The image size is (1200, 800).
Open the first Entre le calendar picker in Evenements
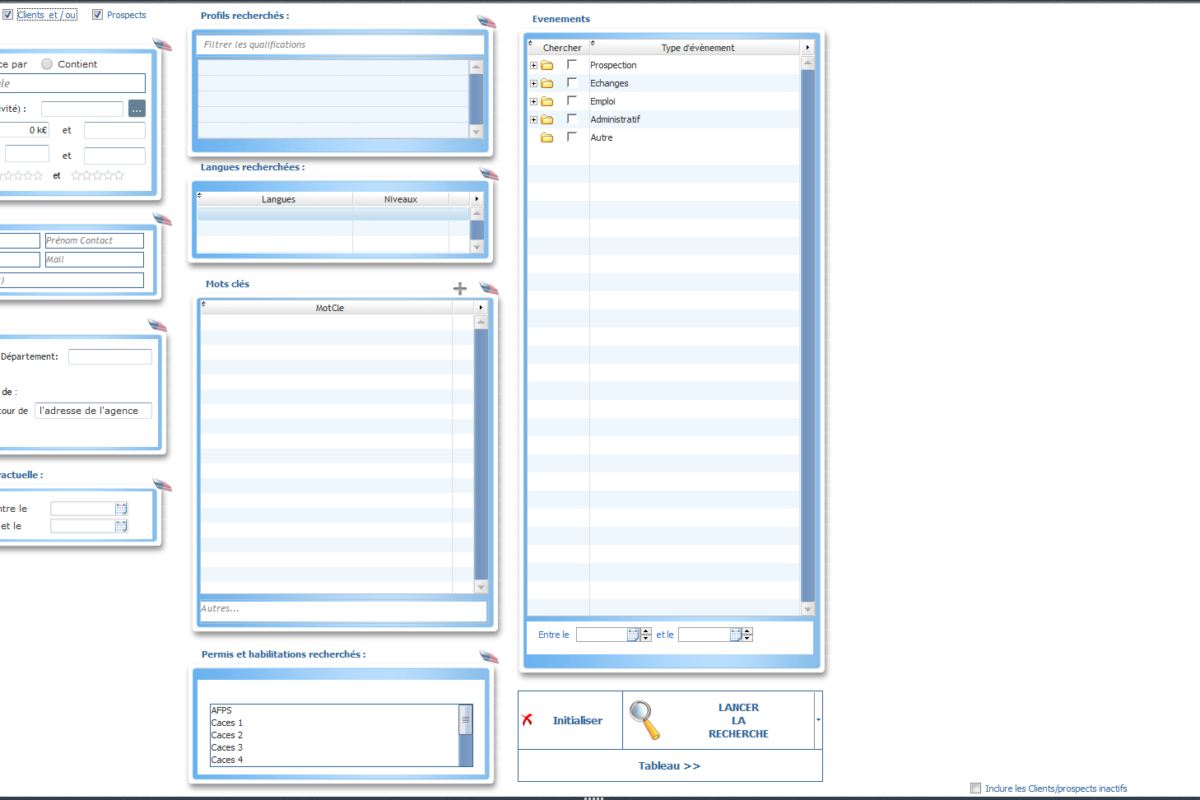pyautogui.click(x=632, y=634)
